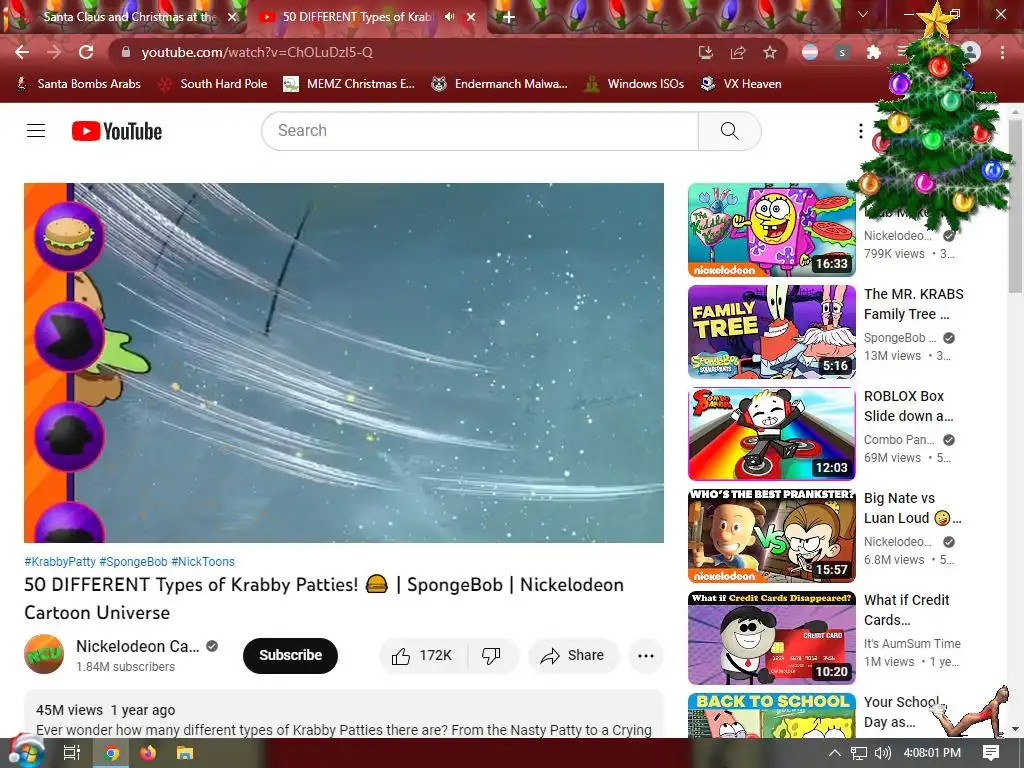Open the Chrome profile avatar
This screenshot has height=768, width=1024.
tap(971, 52)
